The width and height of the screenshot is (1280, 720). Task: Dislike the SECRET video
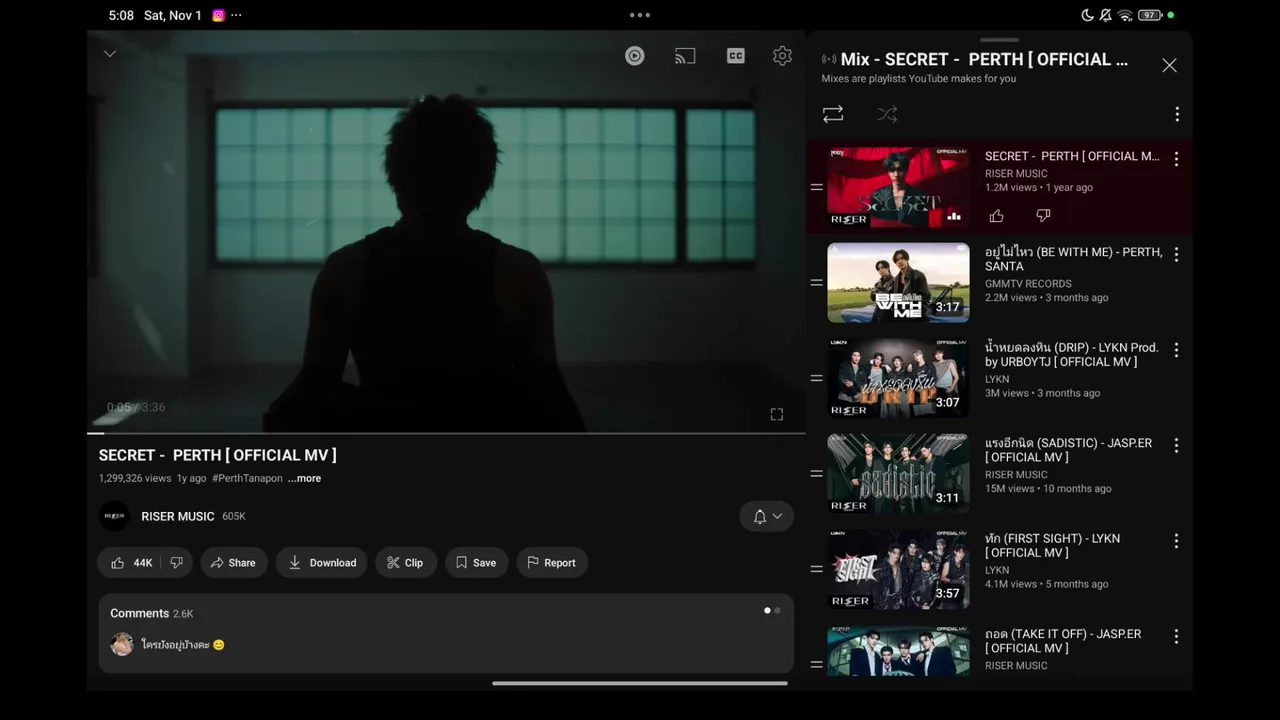[177, 563]
